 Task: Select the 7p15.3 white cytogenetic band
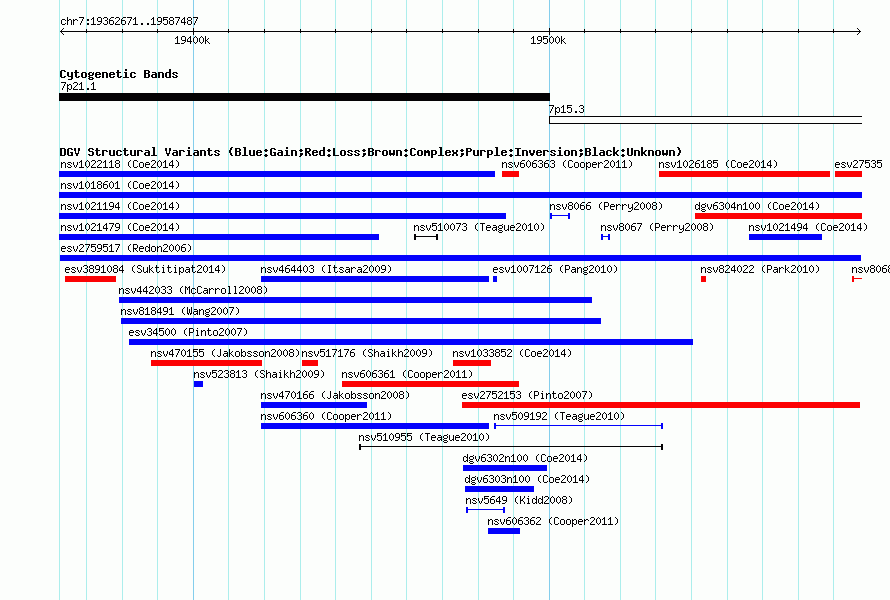click(706, 120)
